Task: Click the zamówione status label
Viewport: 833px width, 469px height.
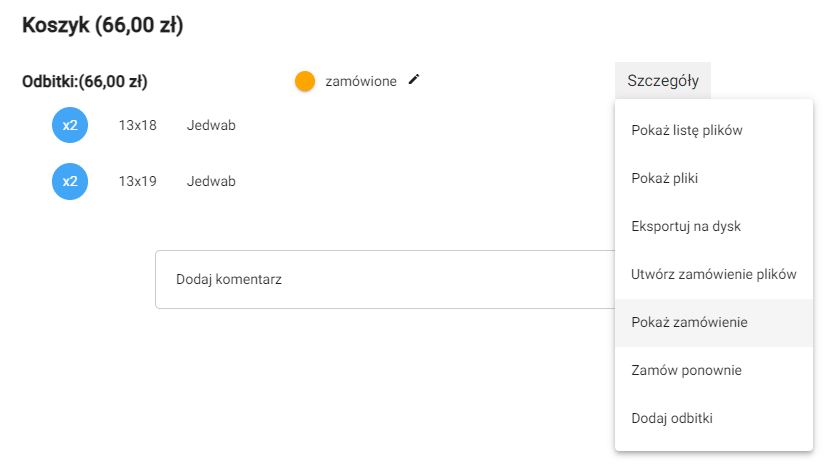Action: pos(361,81)
